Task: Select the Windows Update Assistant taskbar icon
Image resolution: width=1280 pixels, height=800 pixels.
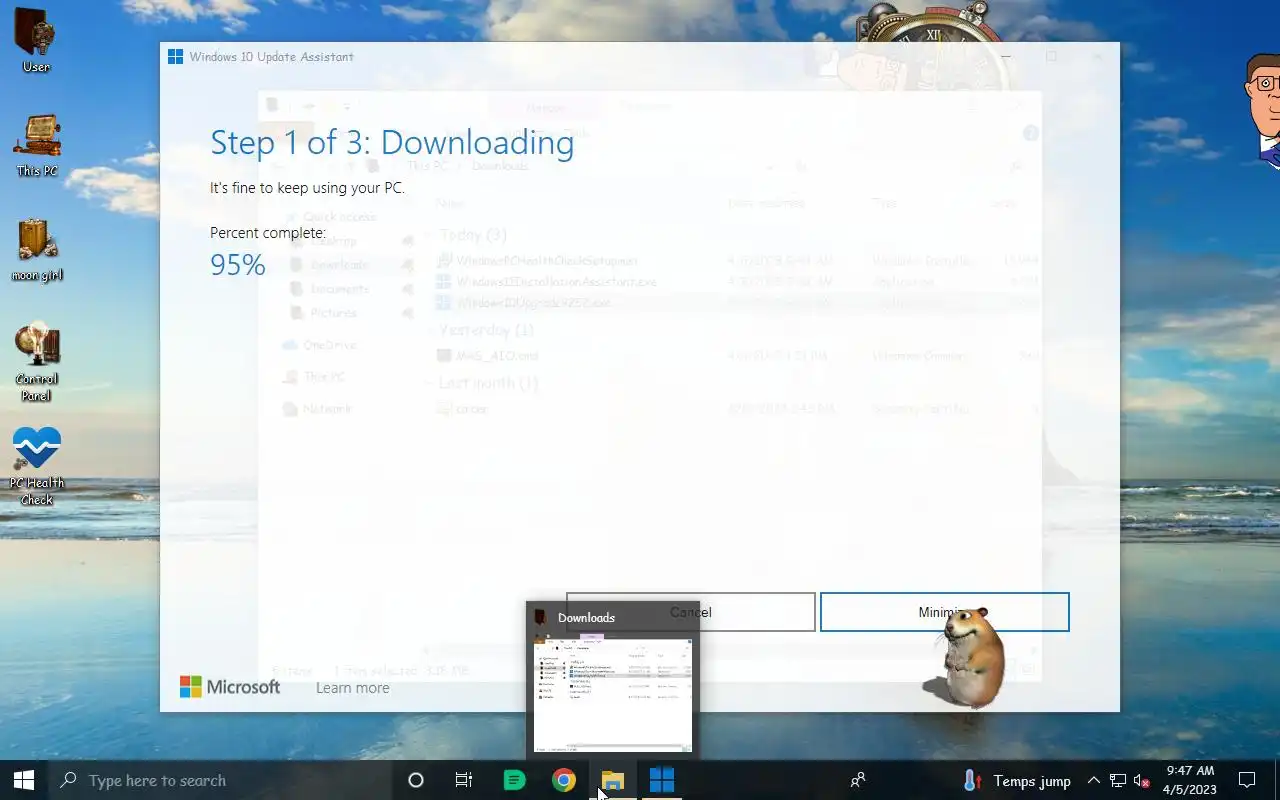Action: [x=662, y=780]
